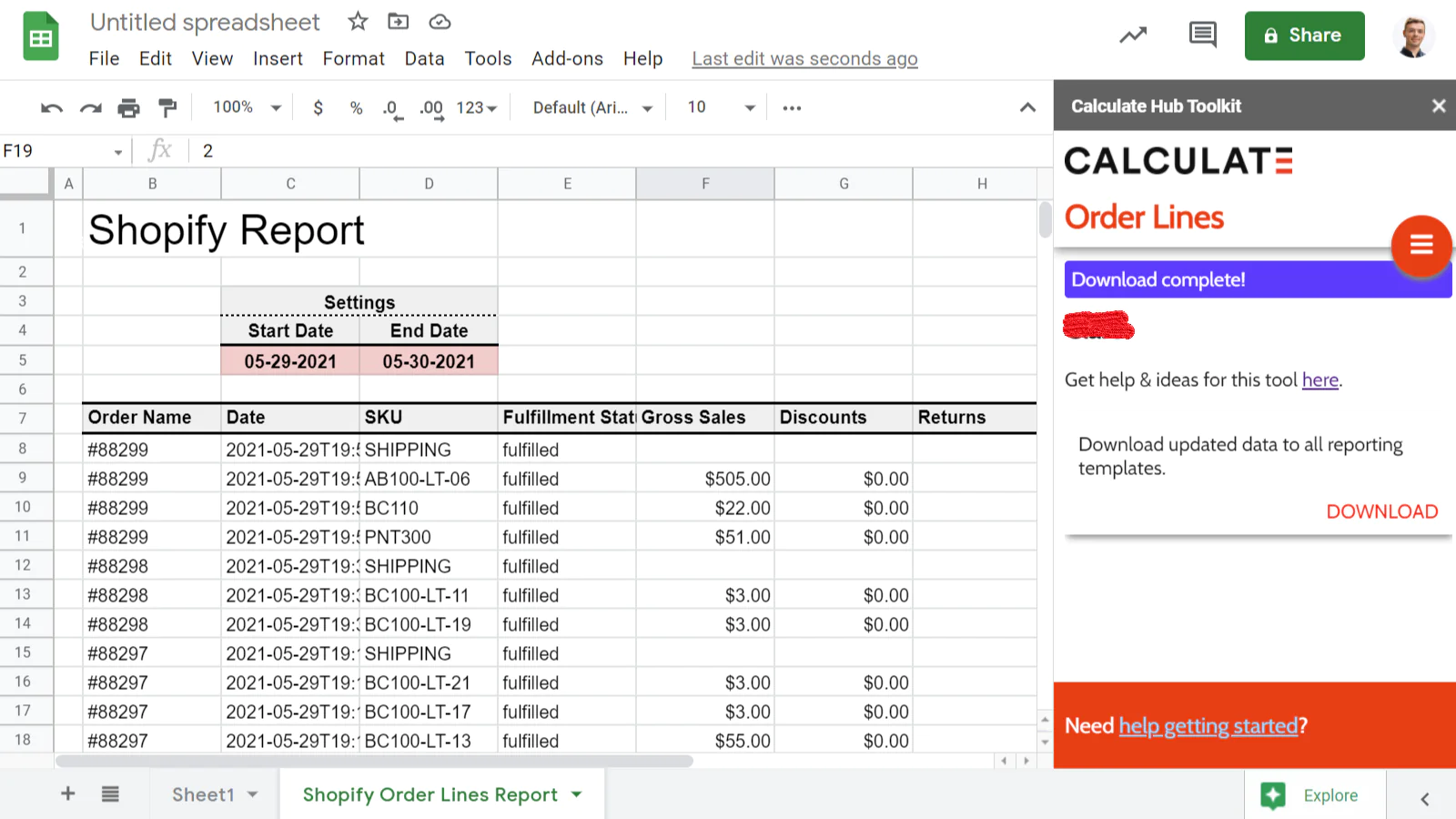The height and width of the screenshot is (819, 1456).
Task: Hide the menus with collapse arrow
Action: click(x=1027, y=107)
